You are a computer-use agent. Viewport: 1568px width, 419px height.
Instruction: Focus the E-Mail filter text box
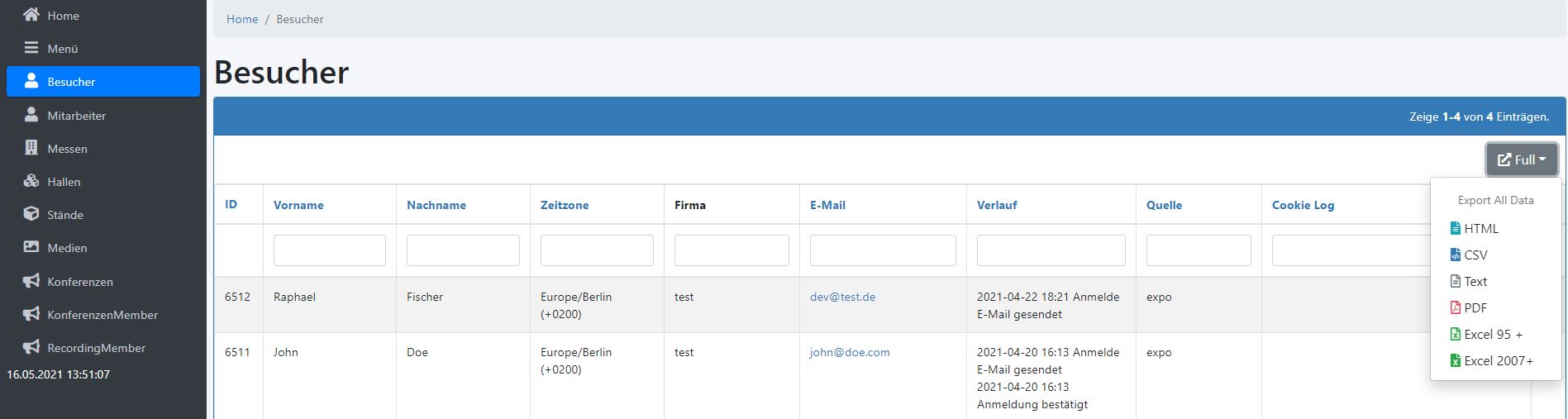click(883, 250)
